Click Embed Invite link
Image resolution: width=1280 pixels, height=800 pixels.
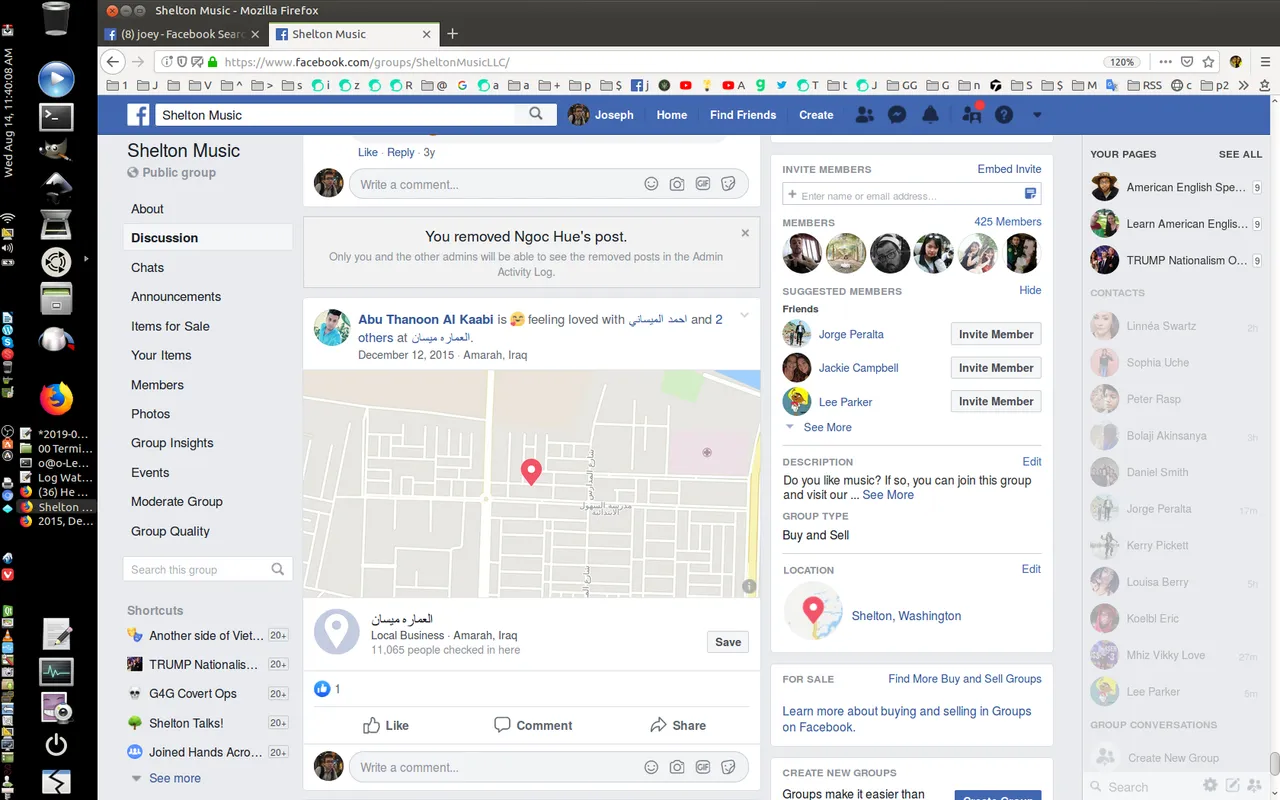1009,169
